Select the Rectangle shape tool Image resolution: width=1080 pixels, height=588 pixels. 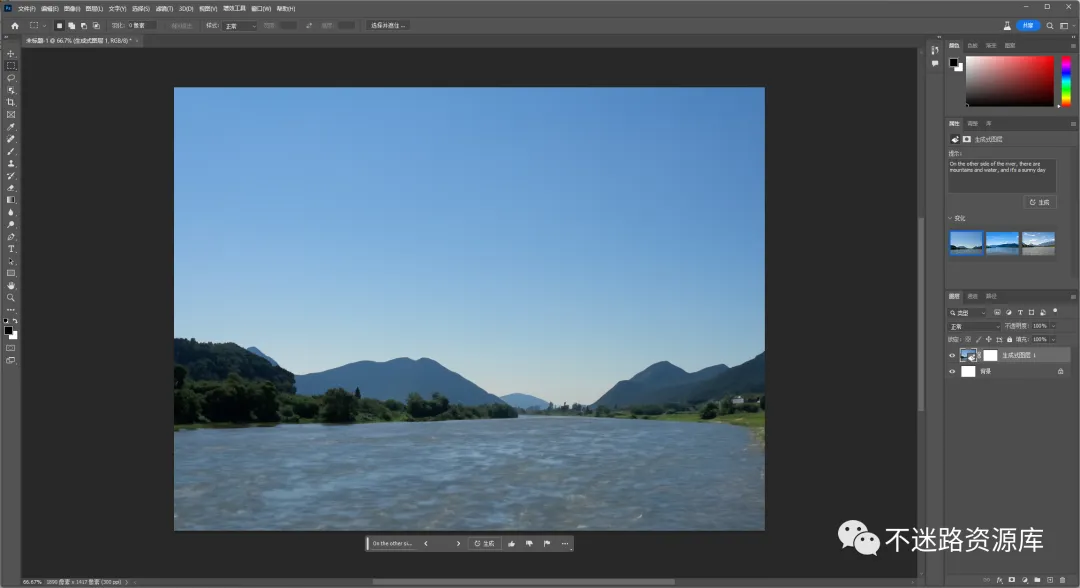pos(10,273)
